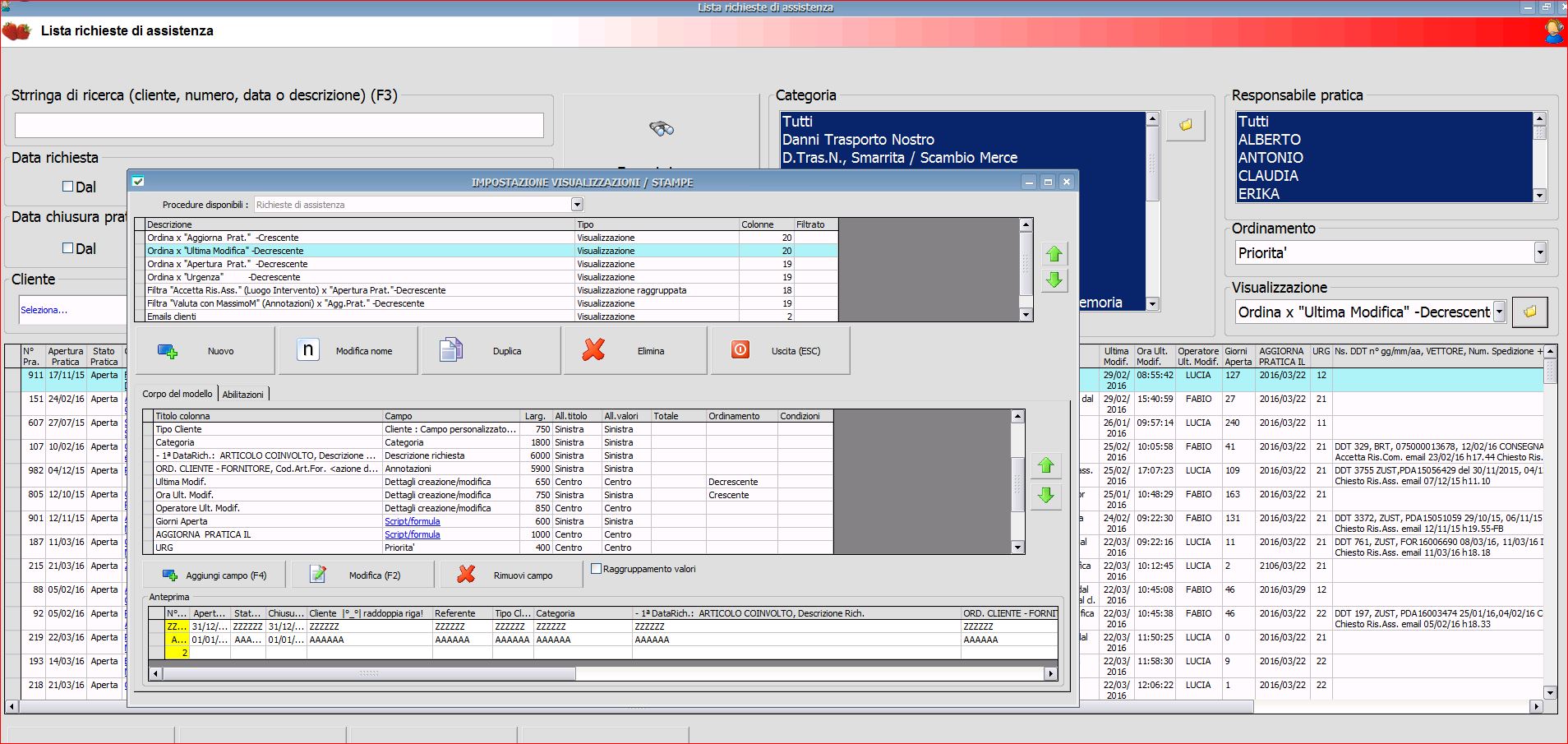
Task: Open the Procedure disponibili dropdown
Action: 577,205
